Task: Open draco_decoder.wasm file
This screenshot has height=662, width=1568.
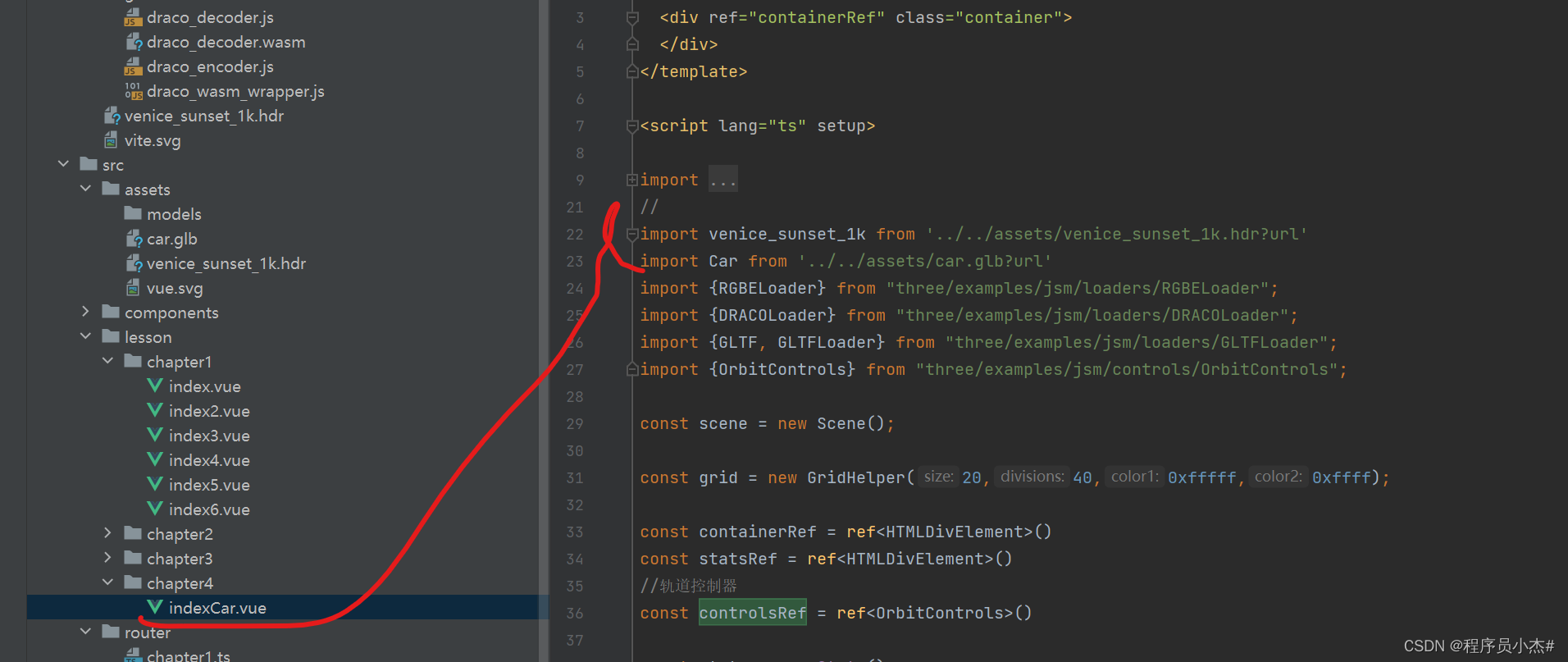Action: pyautogui.click(x=226, y=42)
